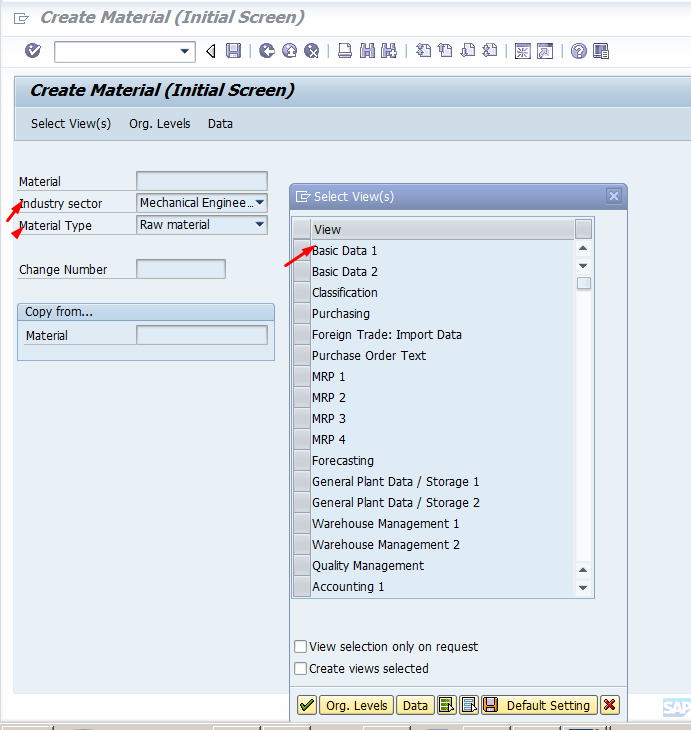Click the Create New Session icon

point(522,51)
